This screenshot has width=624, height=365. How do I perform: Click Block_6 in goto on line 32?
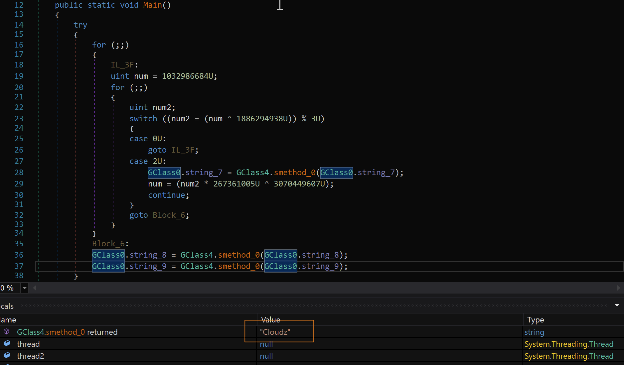170,215
